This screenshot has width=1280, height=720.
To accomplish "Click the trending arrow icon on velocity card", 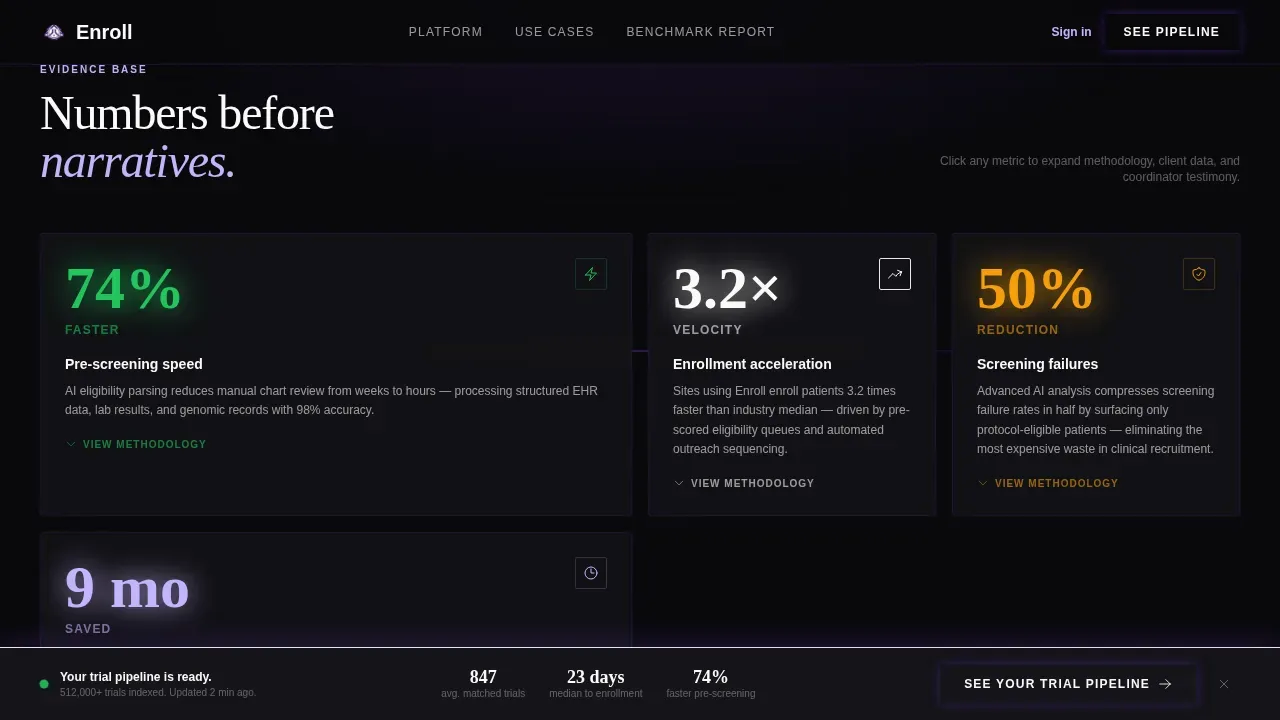I will tap(895, 274).
